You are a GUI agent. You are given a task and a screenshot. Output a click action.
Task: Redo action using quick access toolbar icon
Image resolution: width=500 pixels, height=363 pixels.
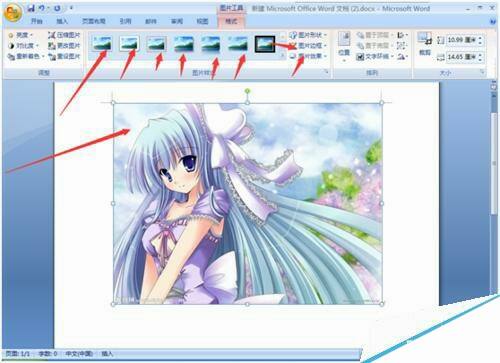pyautogui.click(x=57, y=8)
